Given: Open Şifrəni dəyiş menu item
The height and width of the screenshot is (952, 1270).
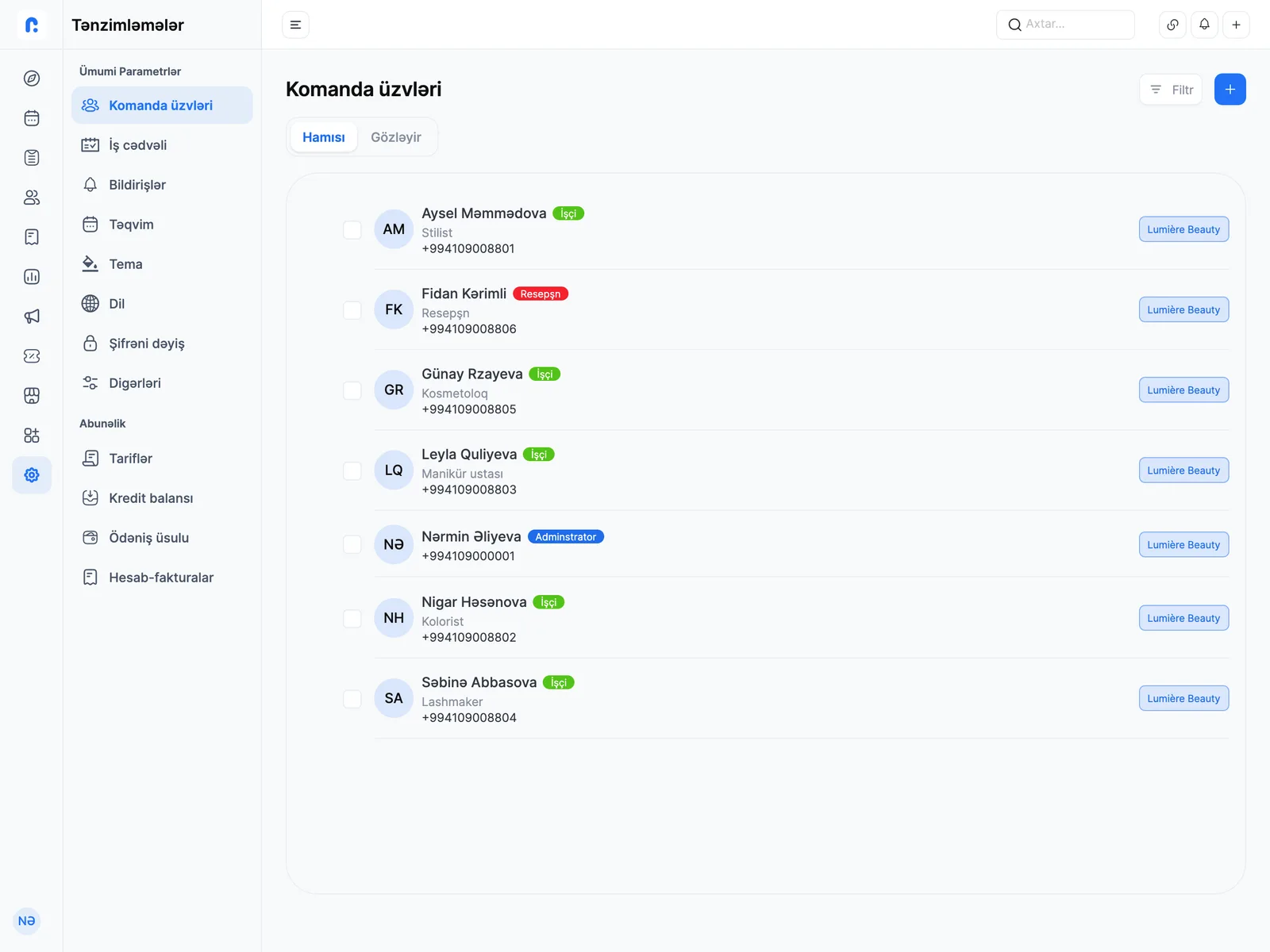Looking at the screenshot, I should coord(162,344).
